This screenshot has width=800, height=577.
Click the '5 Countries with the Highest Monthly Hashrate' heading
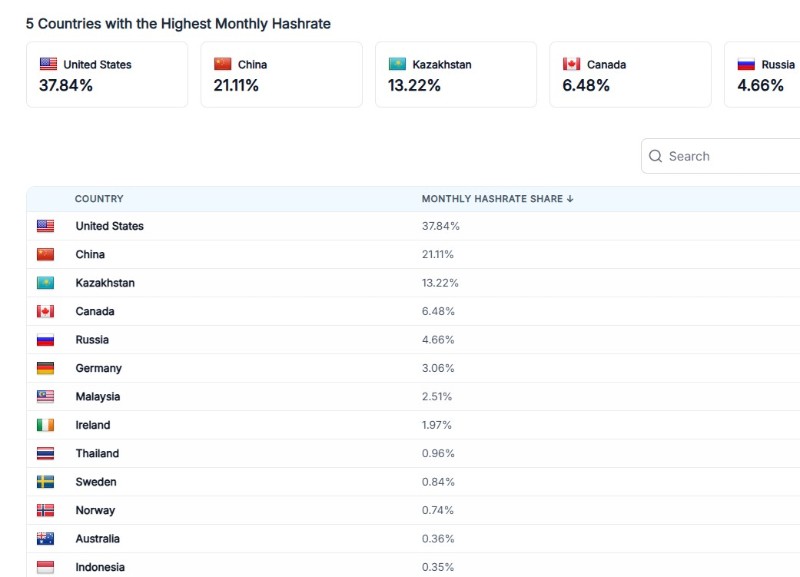tap(179, 23)
